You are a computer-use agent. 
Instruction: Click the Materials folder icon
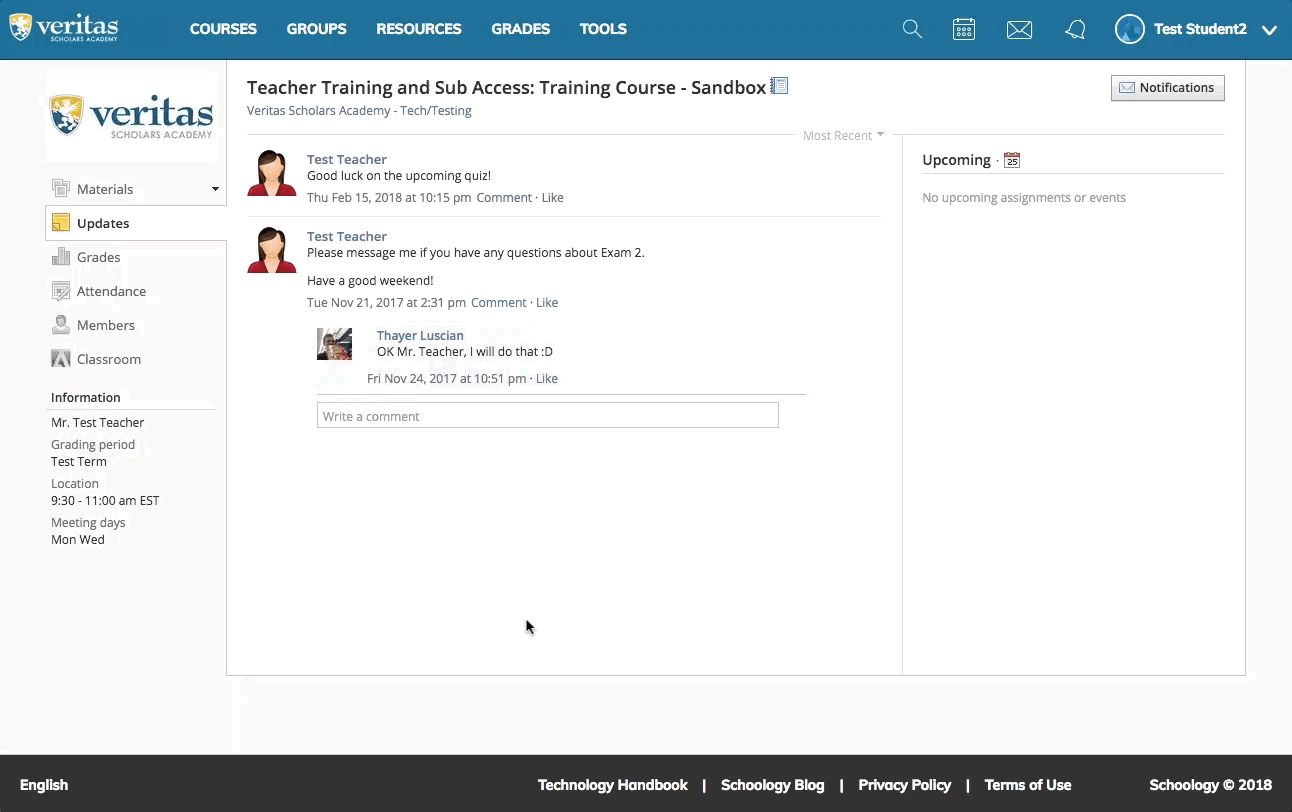[61, 189]
